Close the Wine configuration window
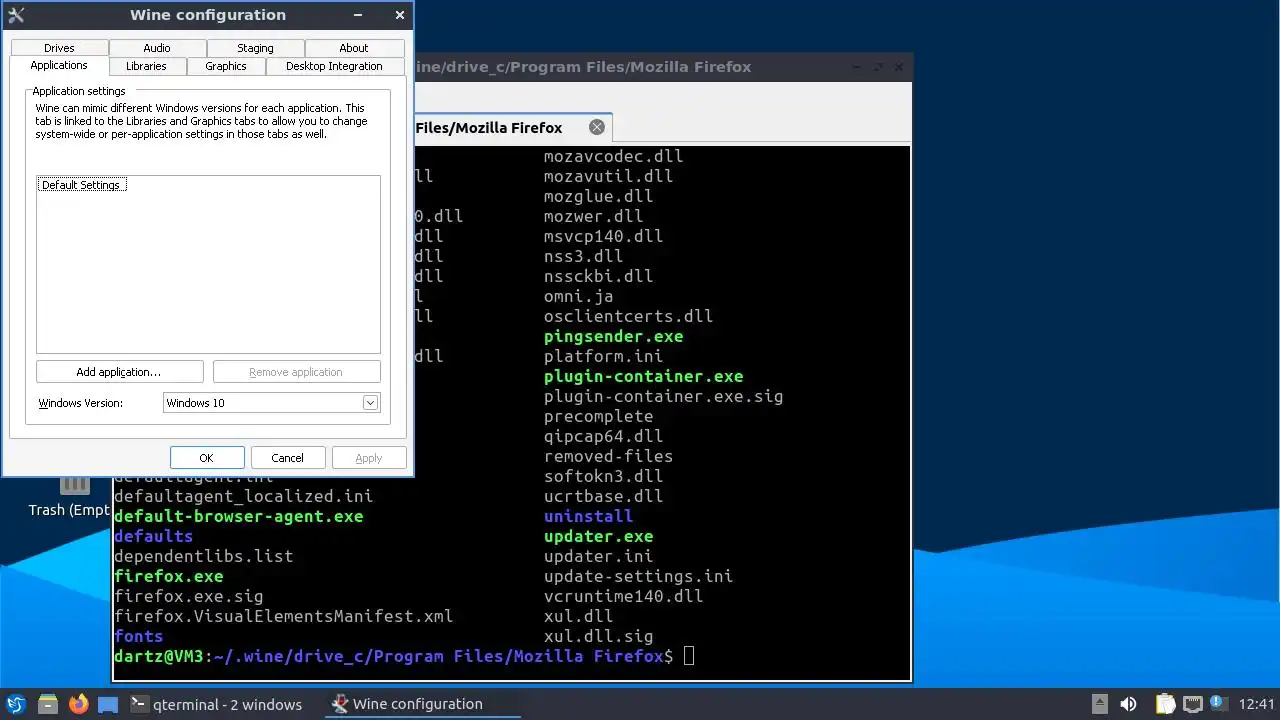This screenshot has width=1280, height=720. [x=400, y=15]
